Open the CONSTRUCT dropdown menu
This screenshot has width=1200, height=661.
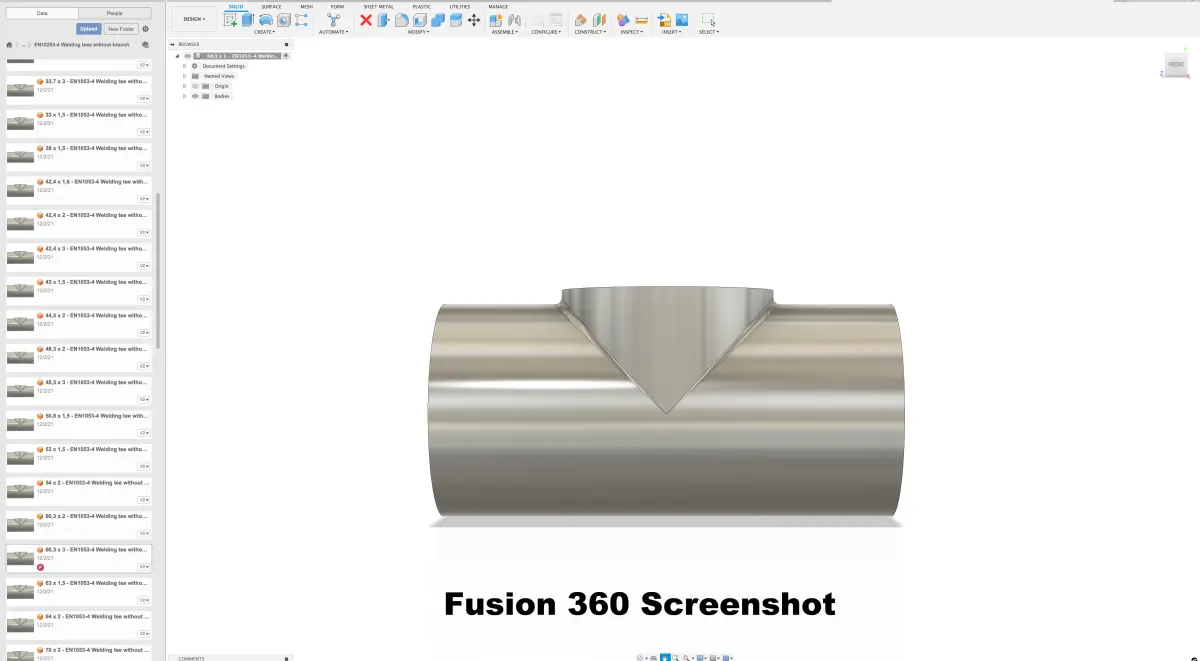click(x=590, y=32)
